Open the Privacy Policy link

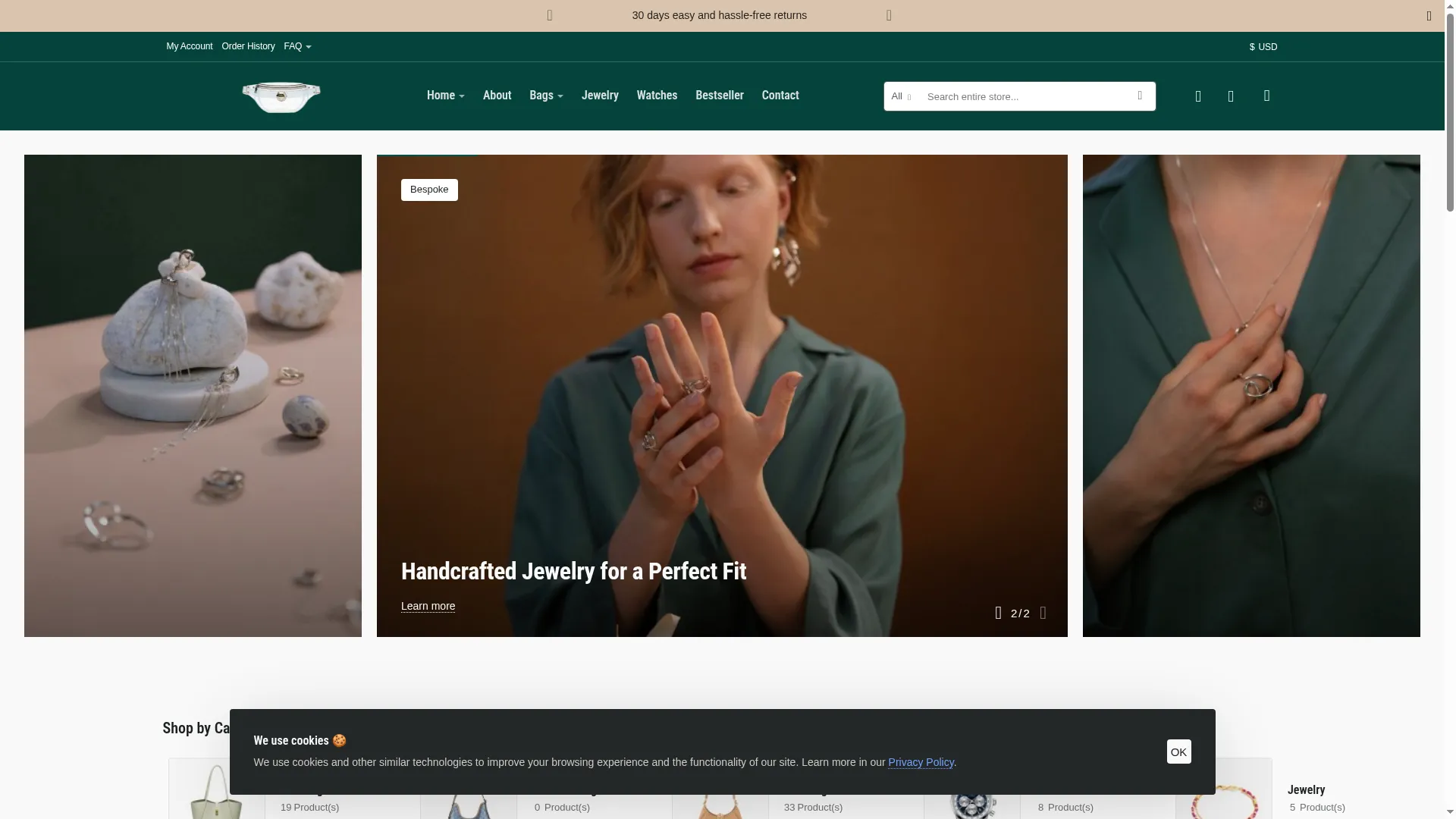[x=921, y=762]
